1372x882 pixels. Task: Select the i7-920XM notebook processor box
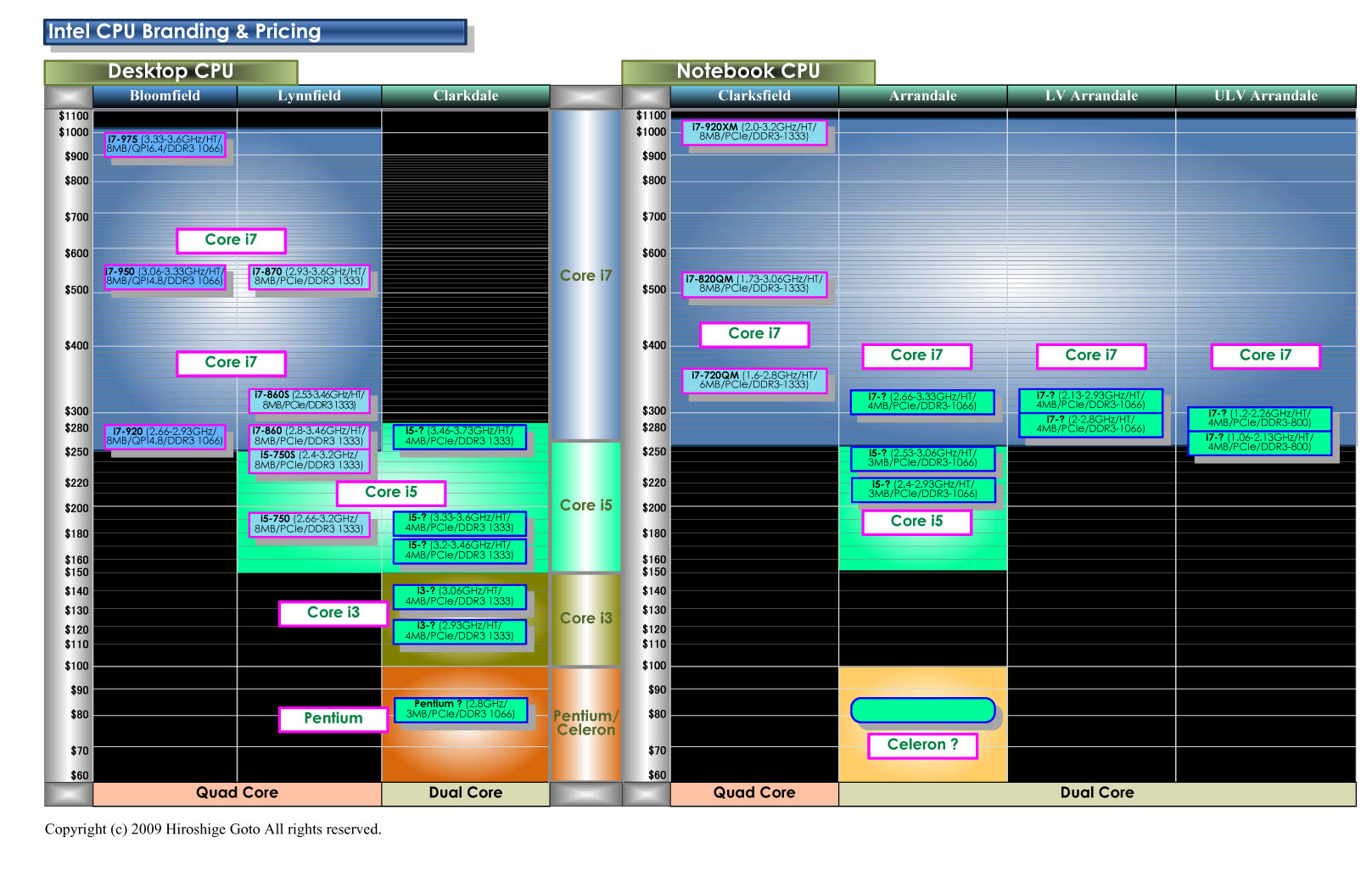coord(753,132)
